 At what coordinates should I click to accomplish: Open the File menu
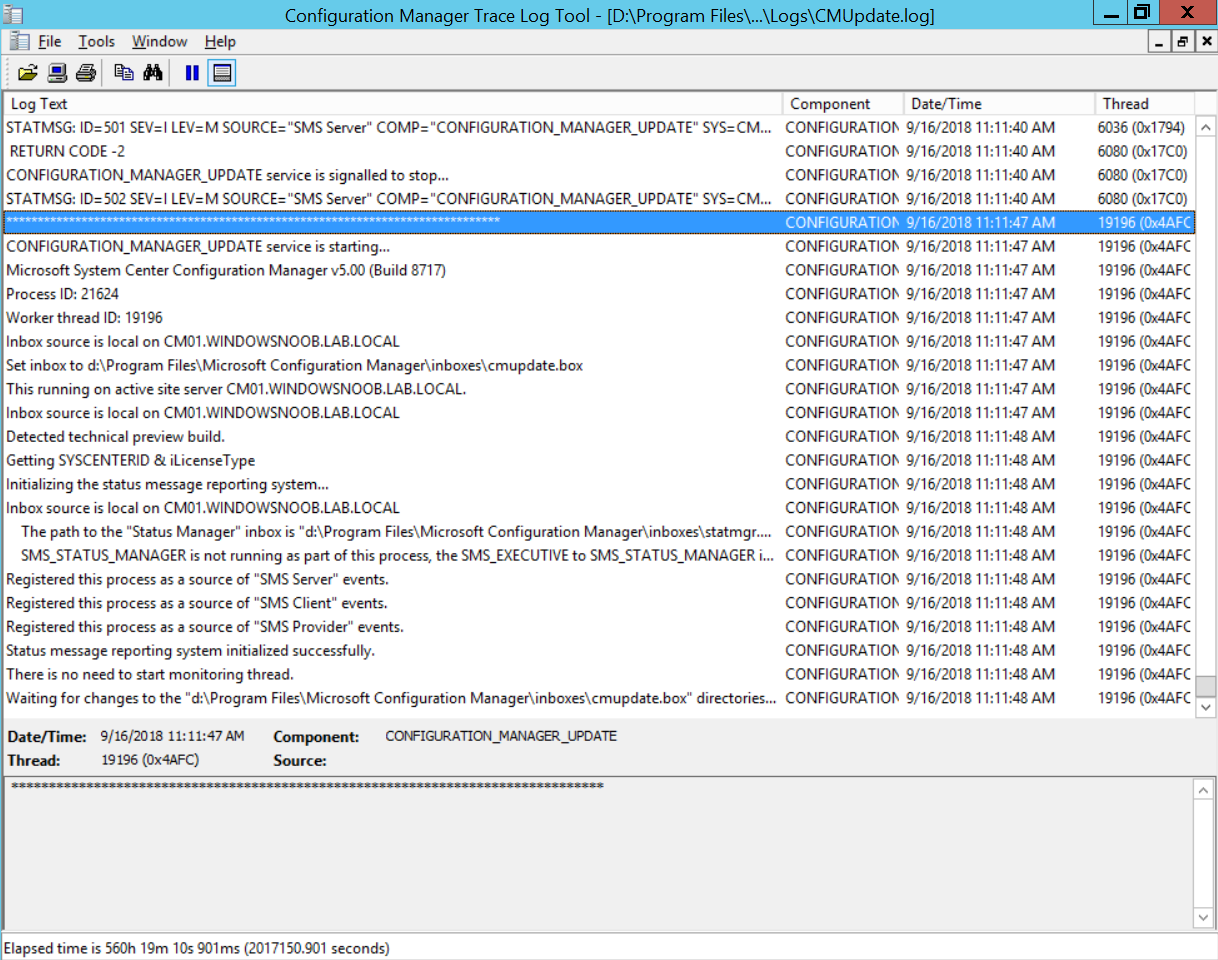click(49, 41)
